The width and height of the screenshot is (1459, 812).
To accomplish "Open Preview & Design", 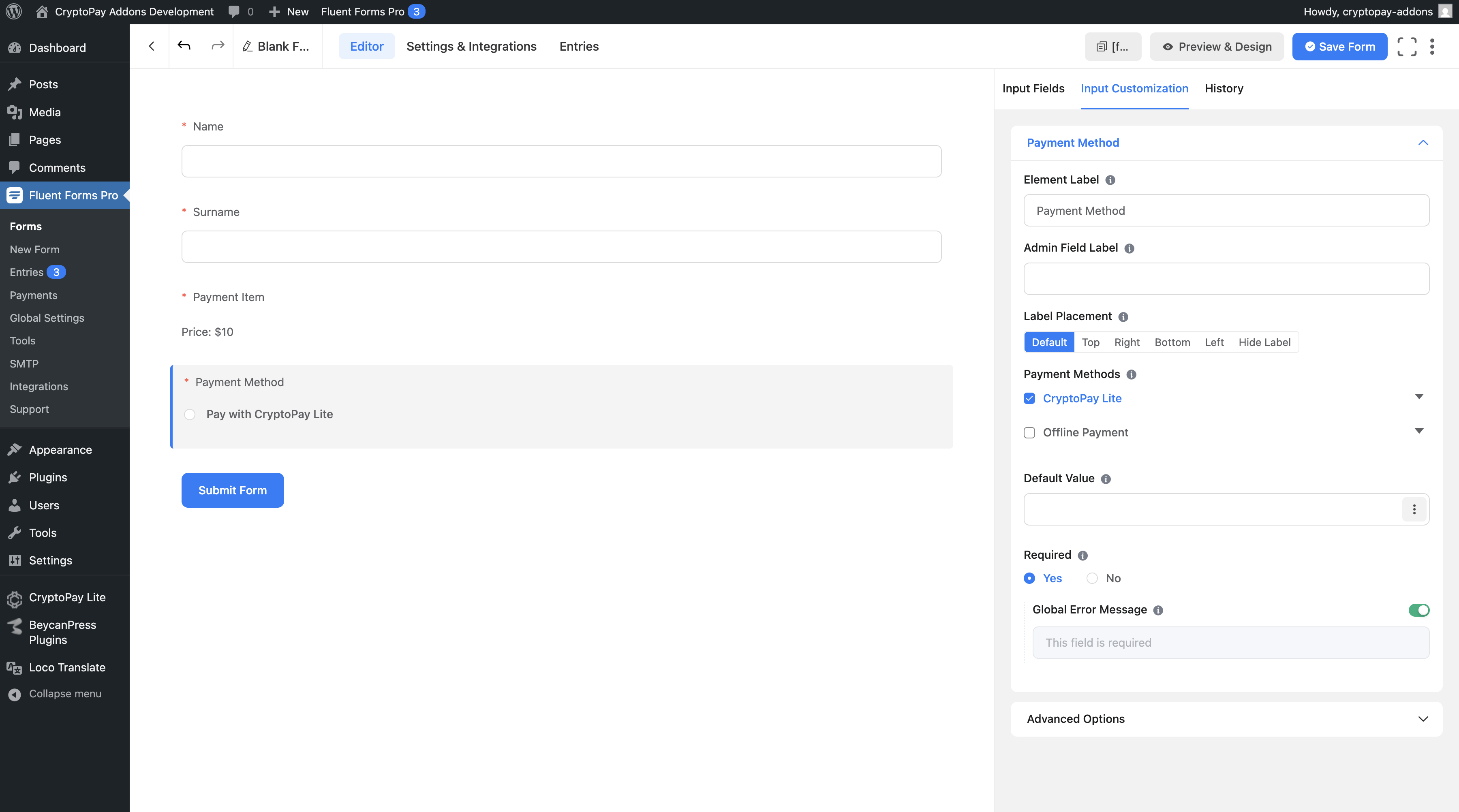I will [1217, 47].
